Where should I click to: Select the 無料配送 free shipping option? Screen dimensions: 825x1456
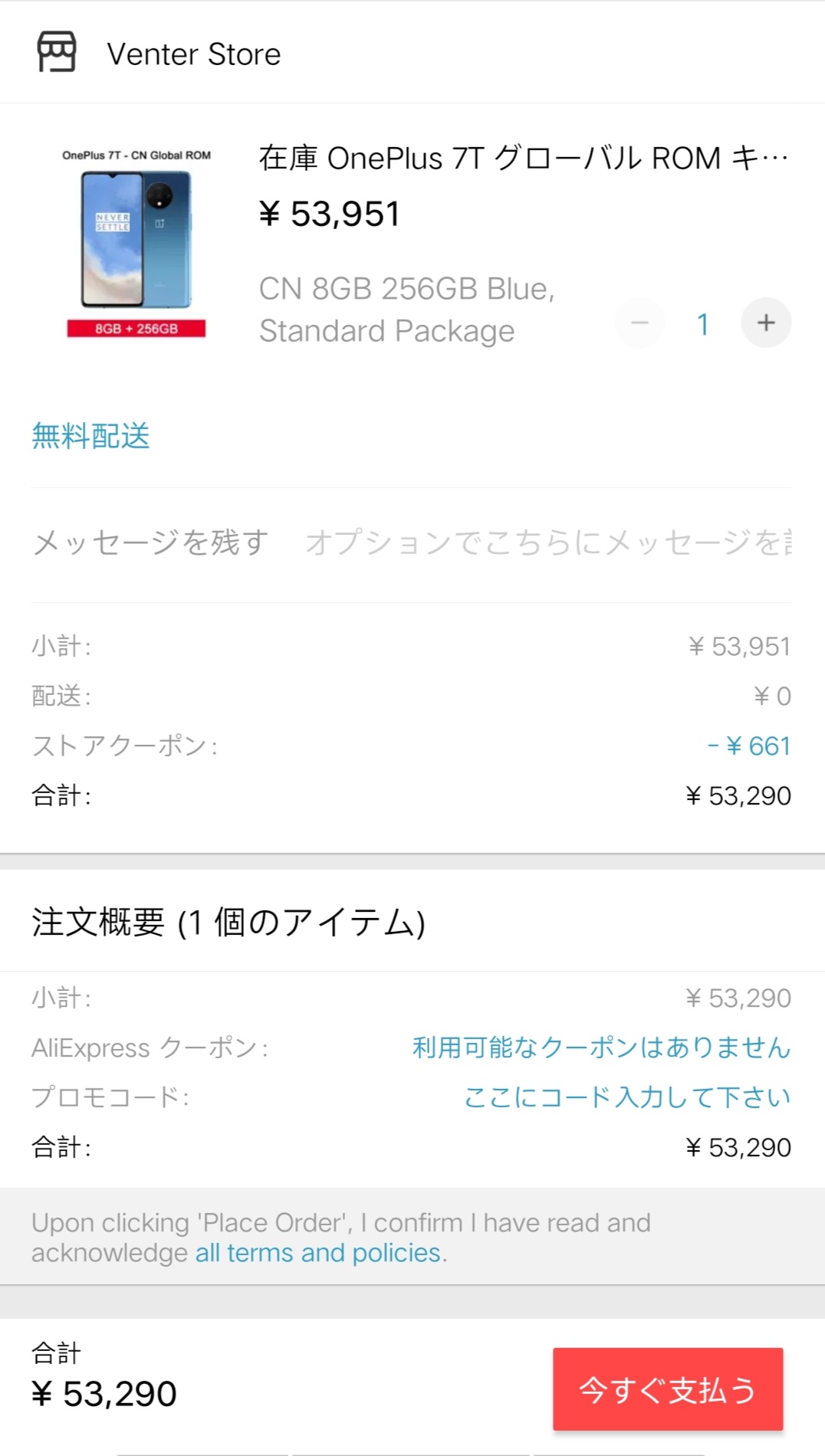coord(90,436)
